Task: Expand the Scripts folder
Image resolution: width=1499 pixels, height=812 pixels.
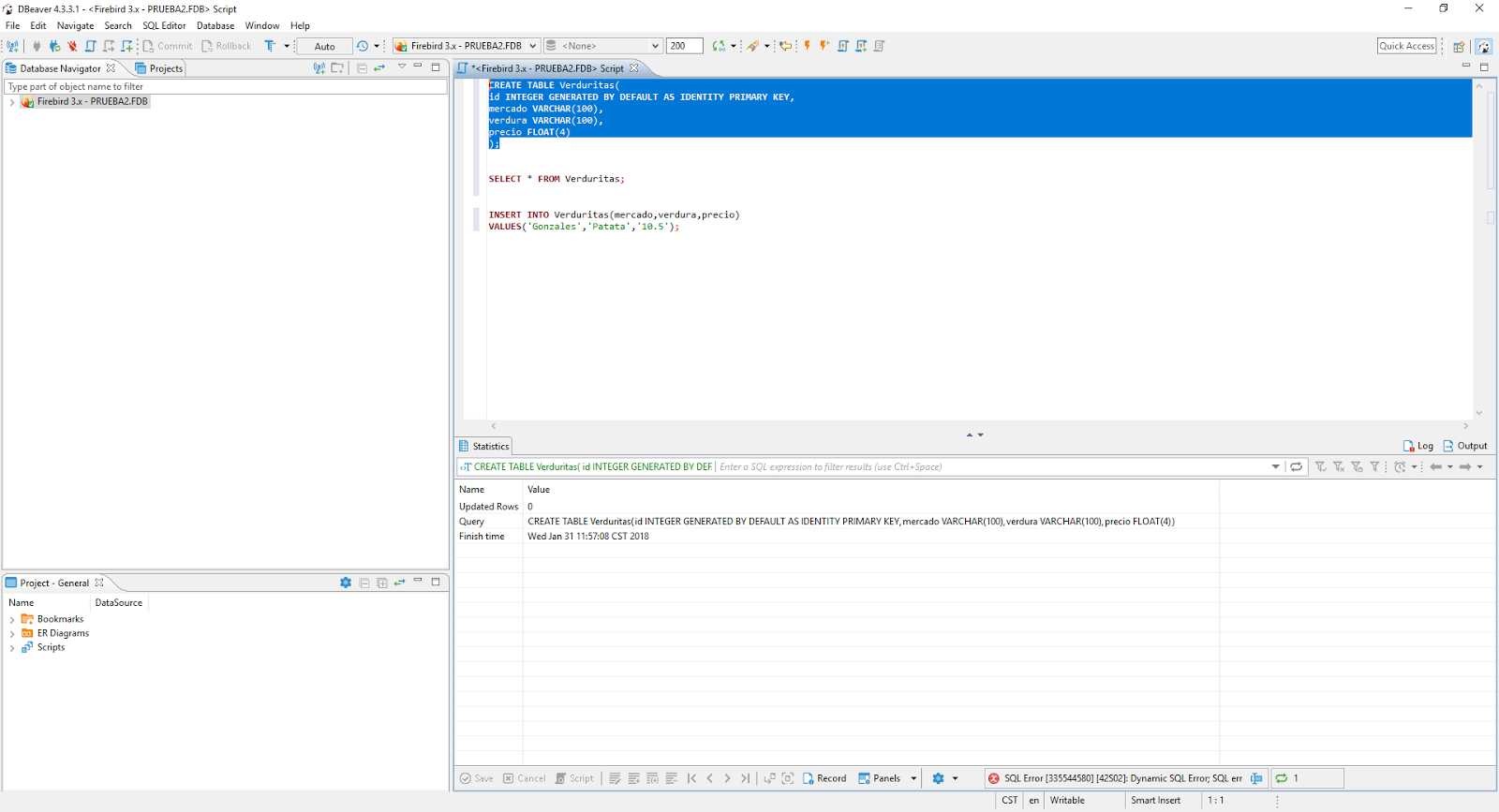Action: pyautogui.click(x=12, y=648)
